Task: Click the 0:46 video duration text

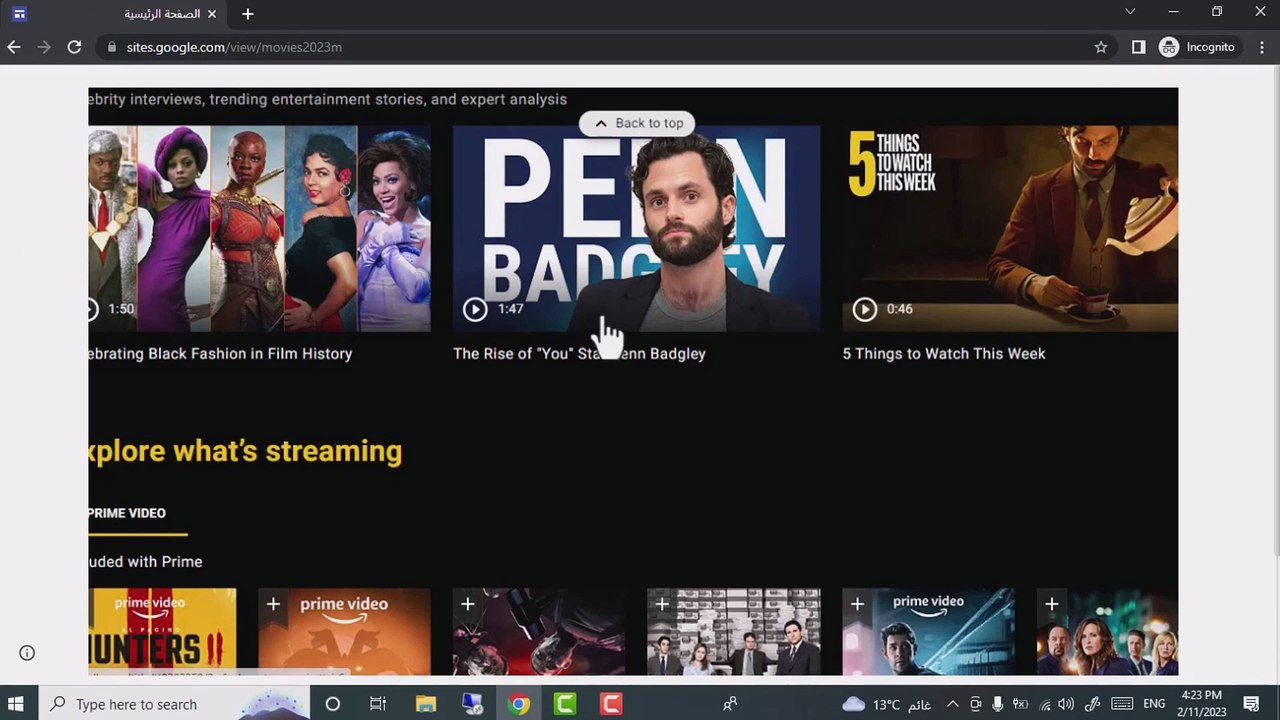Action: tap(900, 309)
